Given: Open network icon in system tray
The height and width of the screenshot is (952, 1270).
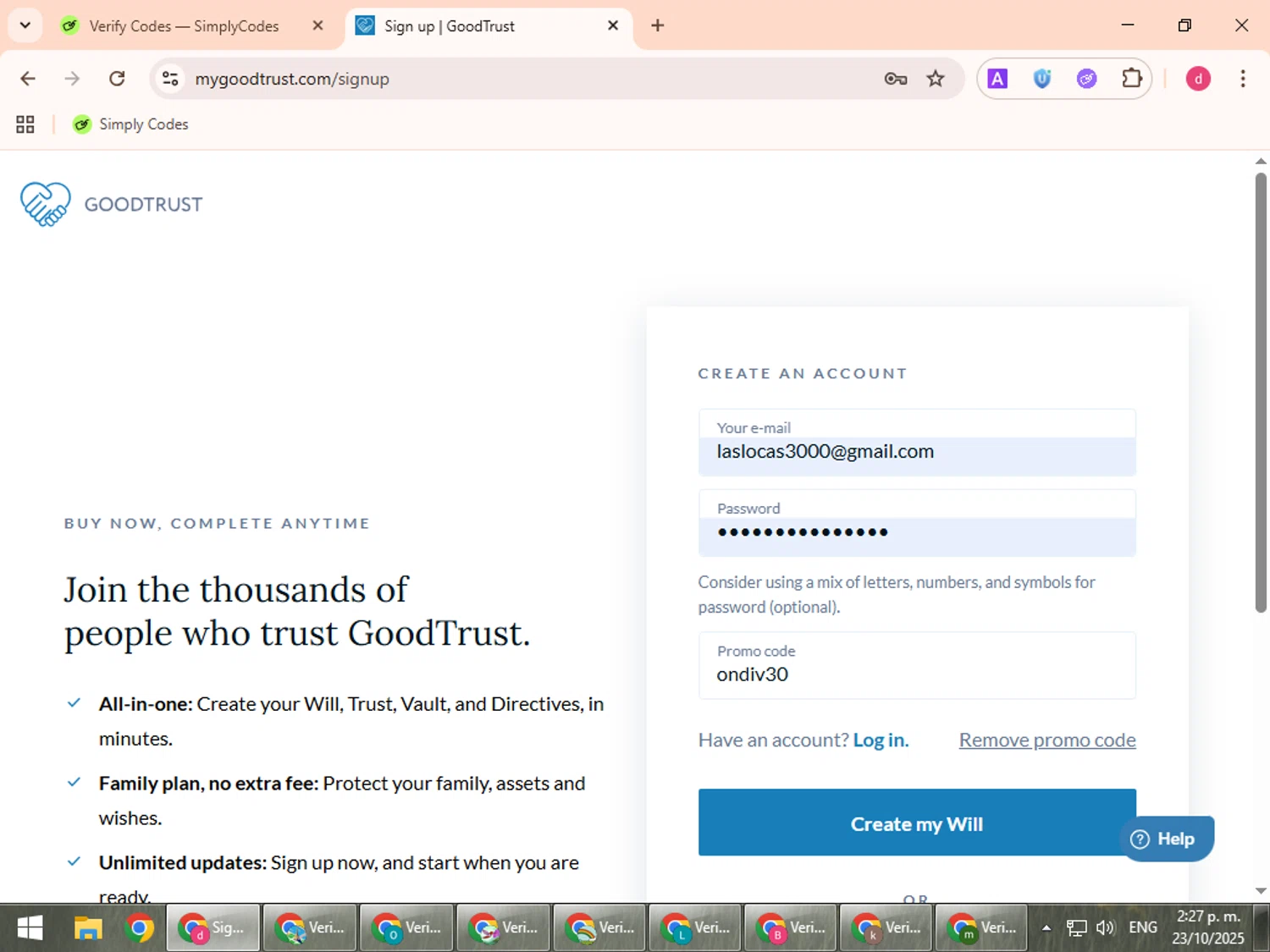Looking at the screenshot, I should tap(1076, 928).
